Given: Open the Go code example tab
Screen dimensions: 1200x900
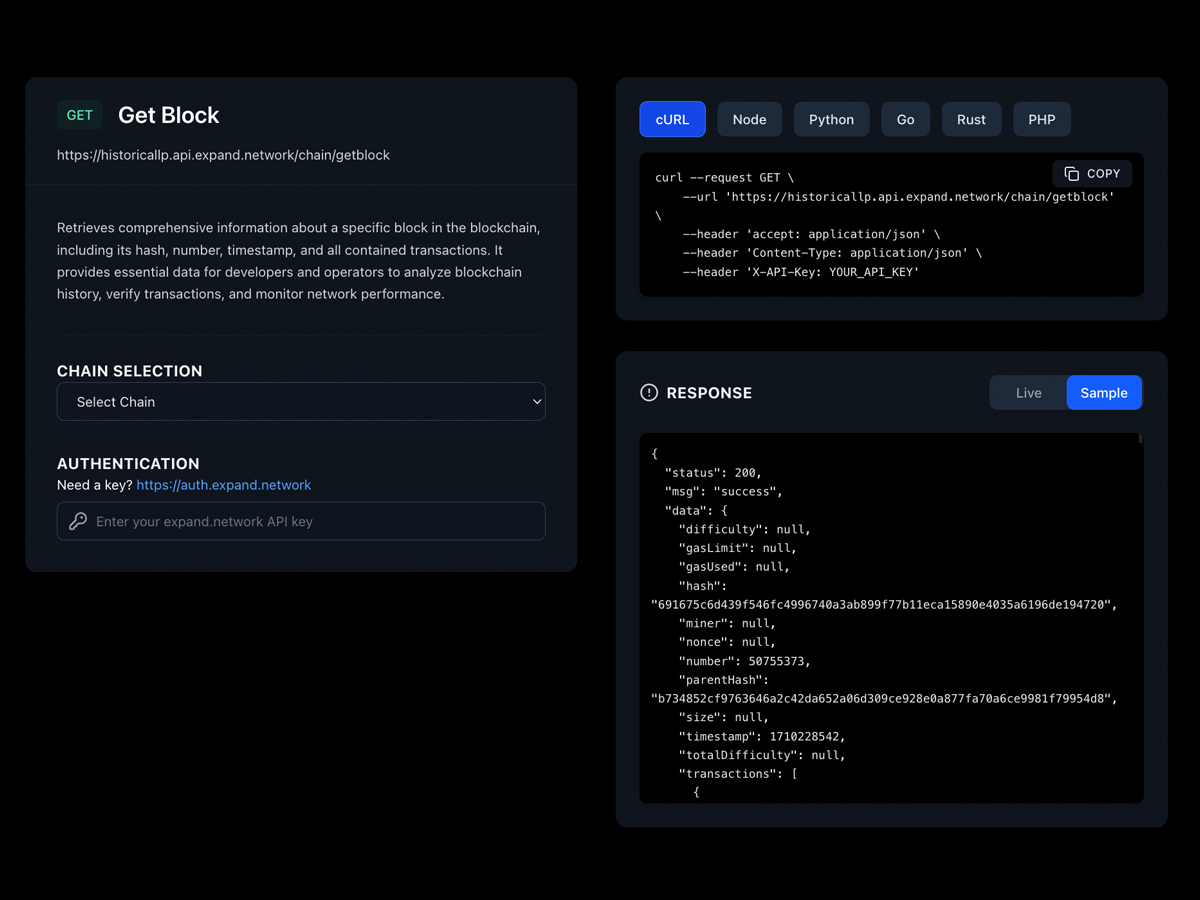Looking at the screenshot, I should (905, 119).
